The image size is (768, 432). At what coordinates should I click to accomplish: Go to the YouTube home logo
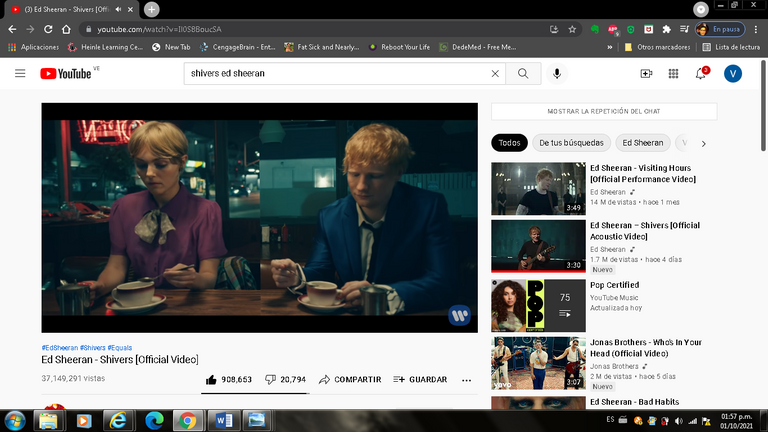[x=66, y=73]
